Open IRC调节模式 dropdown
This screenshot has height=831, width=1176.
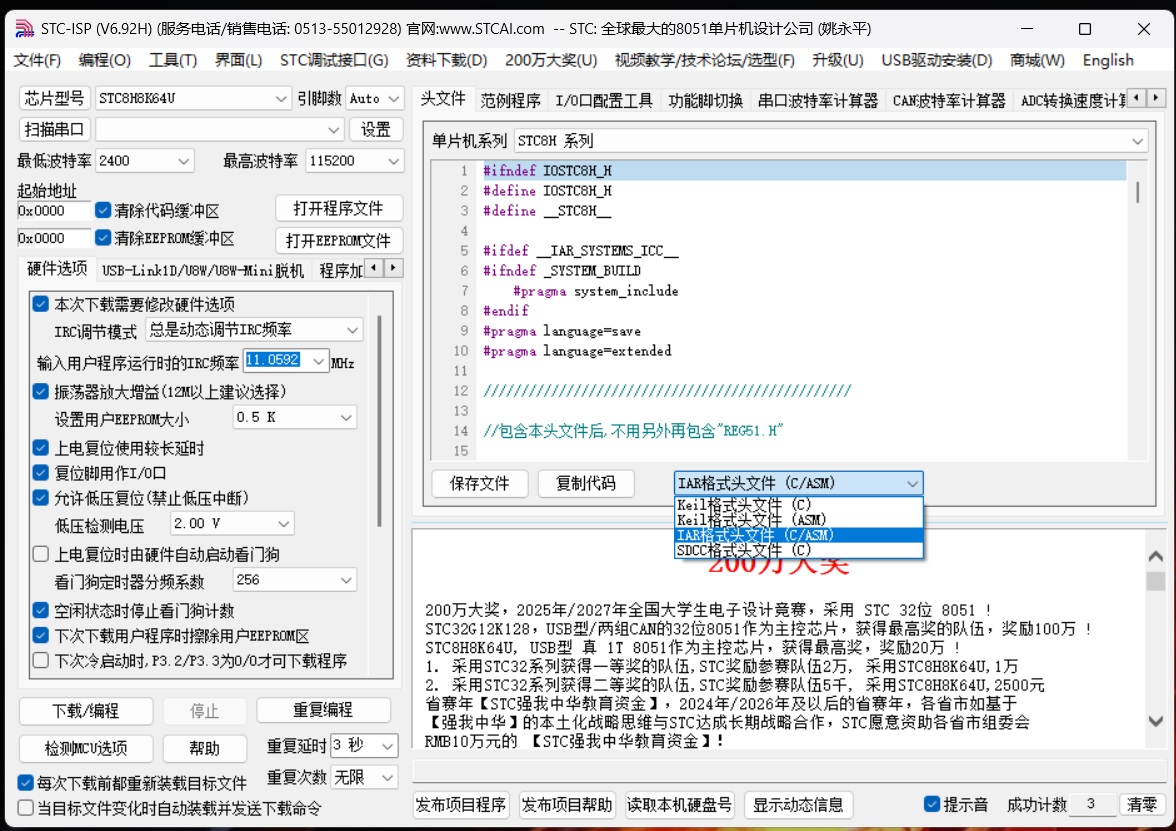[254, 329]
